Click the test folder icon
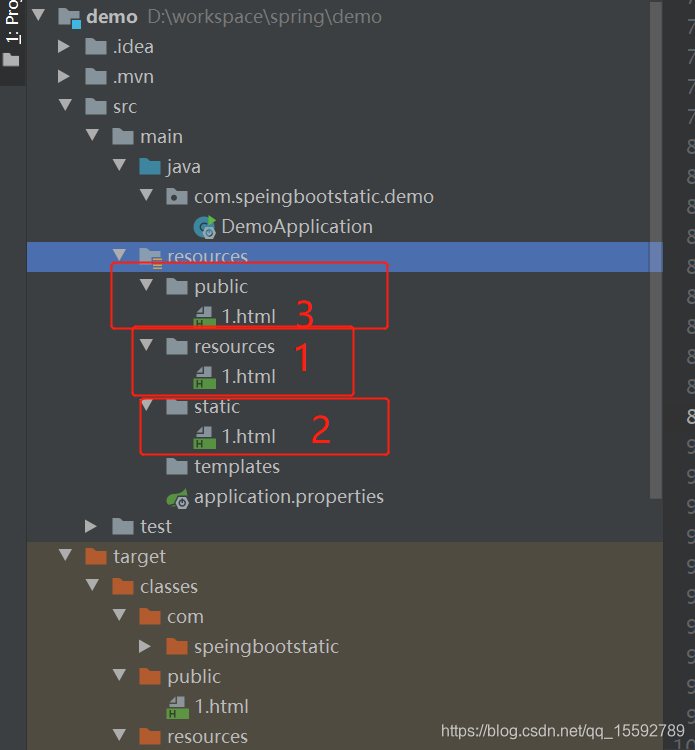Screen dimensions: 695x750 point(123,527)
